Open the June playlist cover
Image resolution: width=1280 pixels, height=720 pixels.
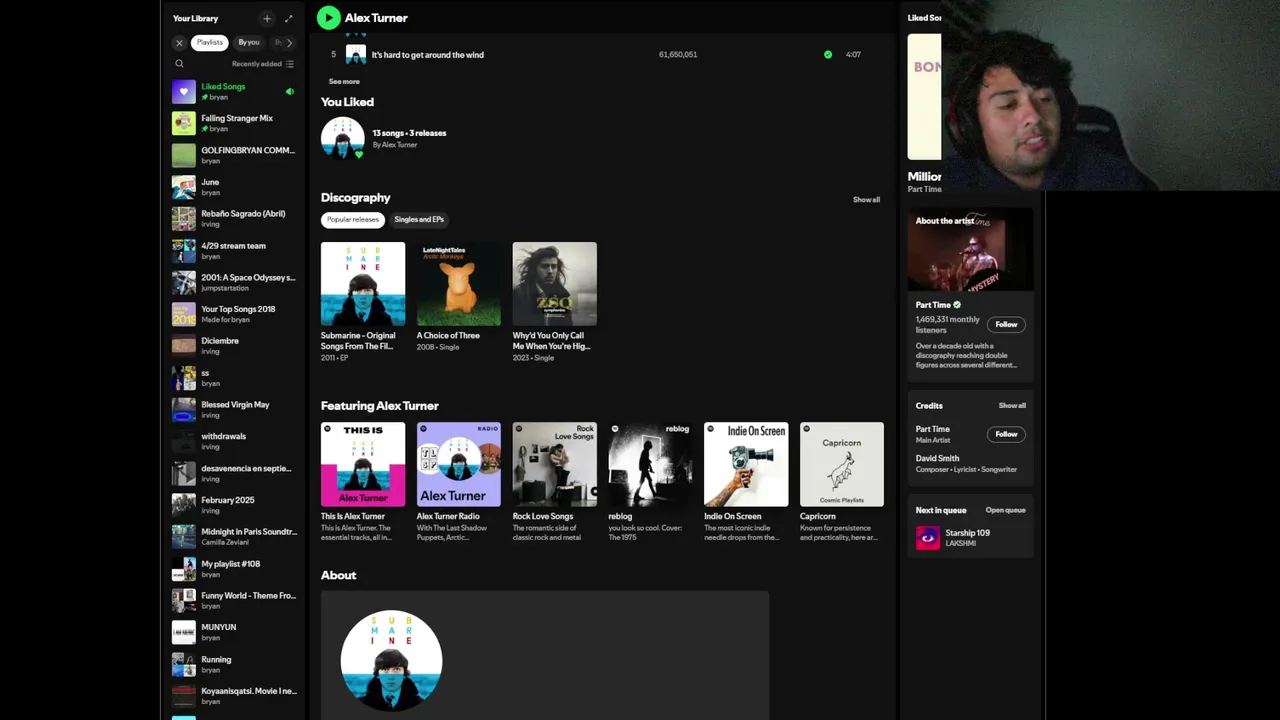pyautogui.click(x=184, y=187)
